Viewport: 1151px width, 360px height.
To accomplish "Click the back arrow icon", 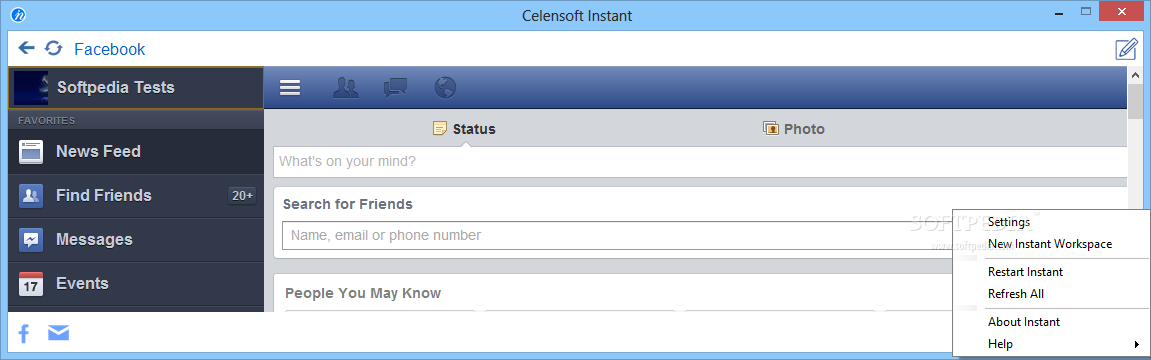I will tap(26, 48).
